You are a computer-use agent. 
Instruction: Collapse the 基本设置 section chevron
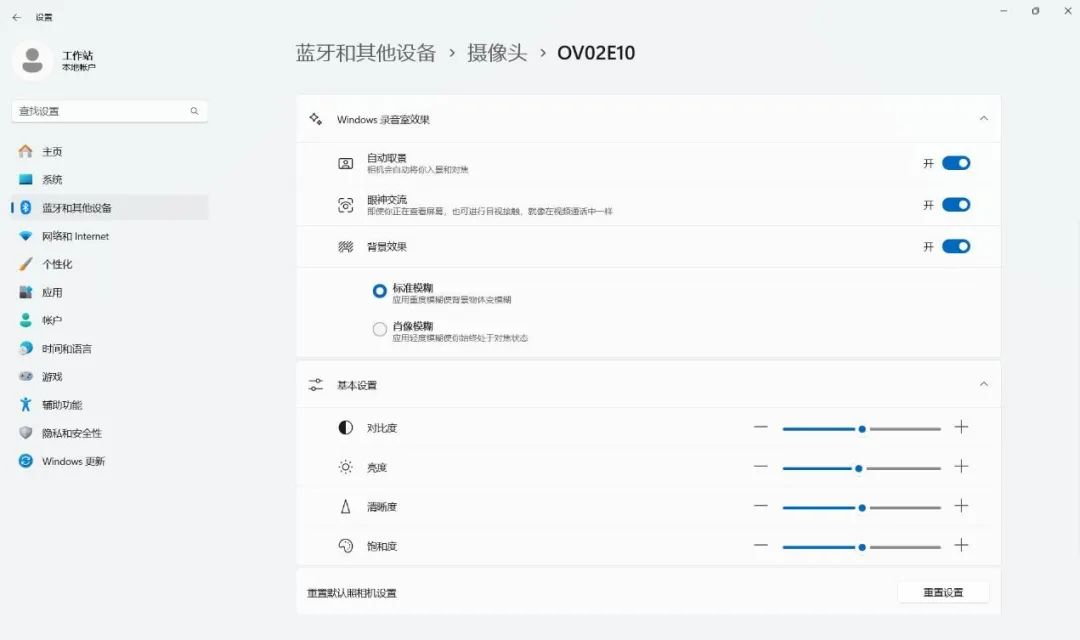click(x=984, y=384)
